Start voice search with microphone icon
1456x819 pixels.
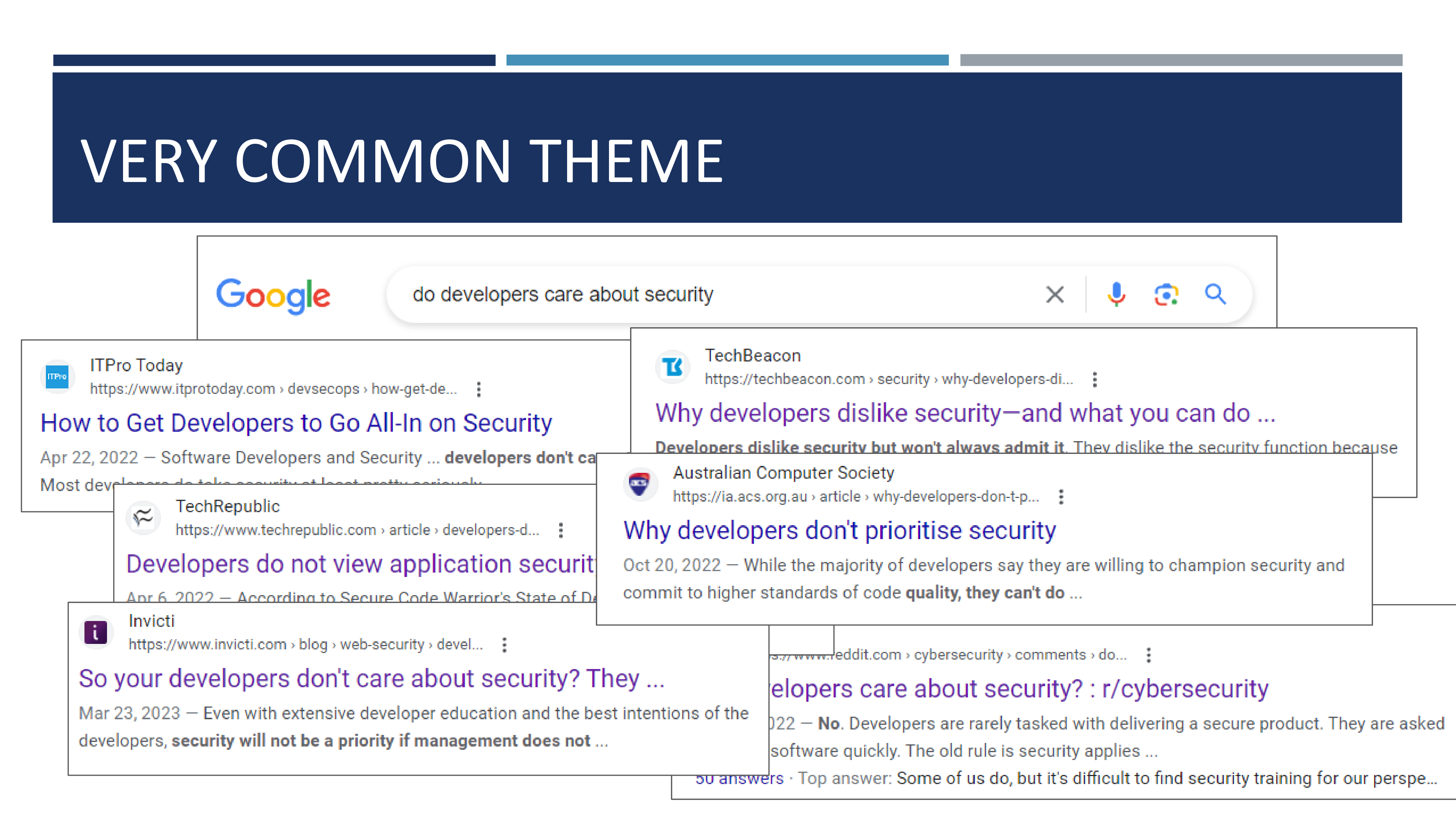point(1116,294)
